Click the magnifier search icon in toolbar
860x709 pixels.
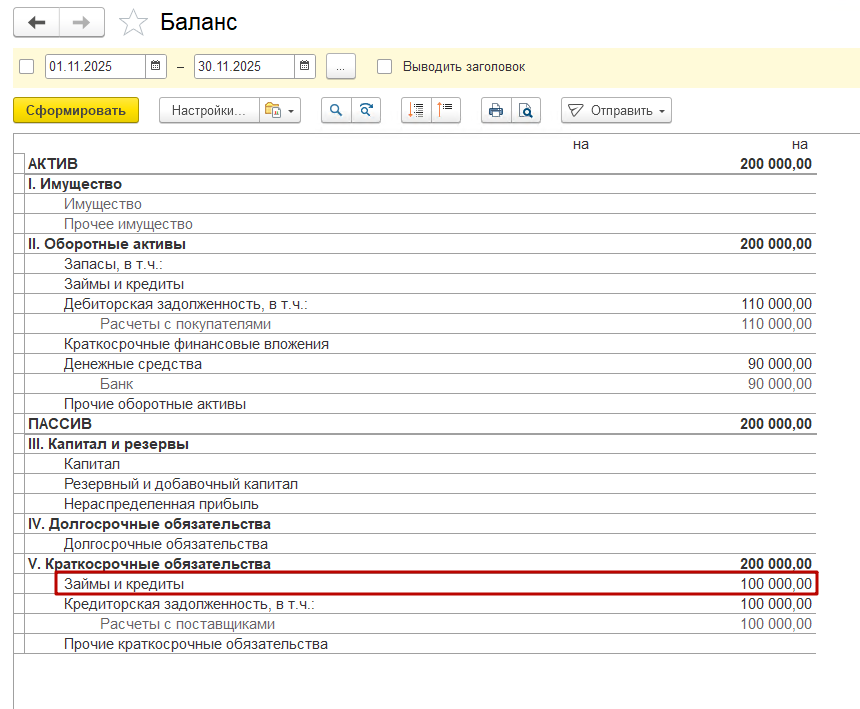point(336,111)
